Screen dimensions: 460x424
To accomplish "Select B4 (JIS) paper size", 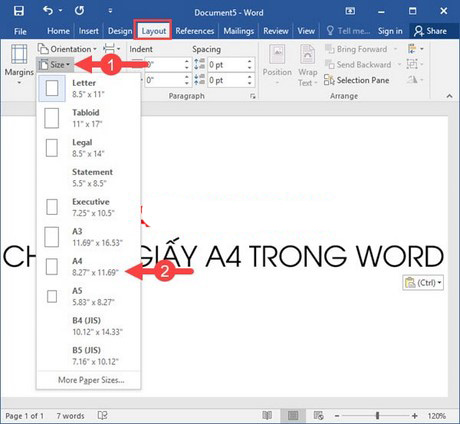I will point(89,326).
